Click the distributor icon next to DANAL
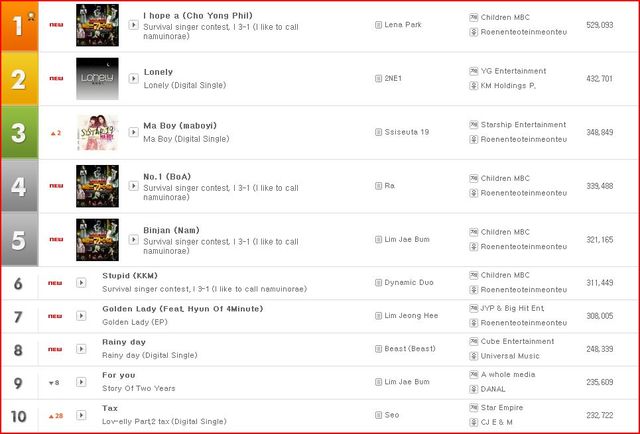The width and height of the screenshot is (640, 434). (x=473, y=389)
